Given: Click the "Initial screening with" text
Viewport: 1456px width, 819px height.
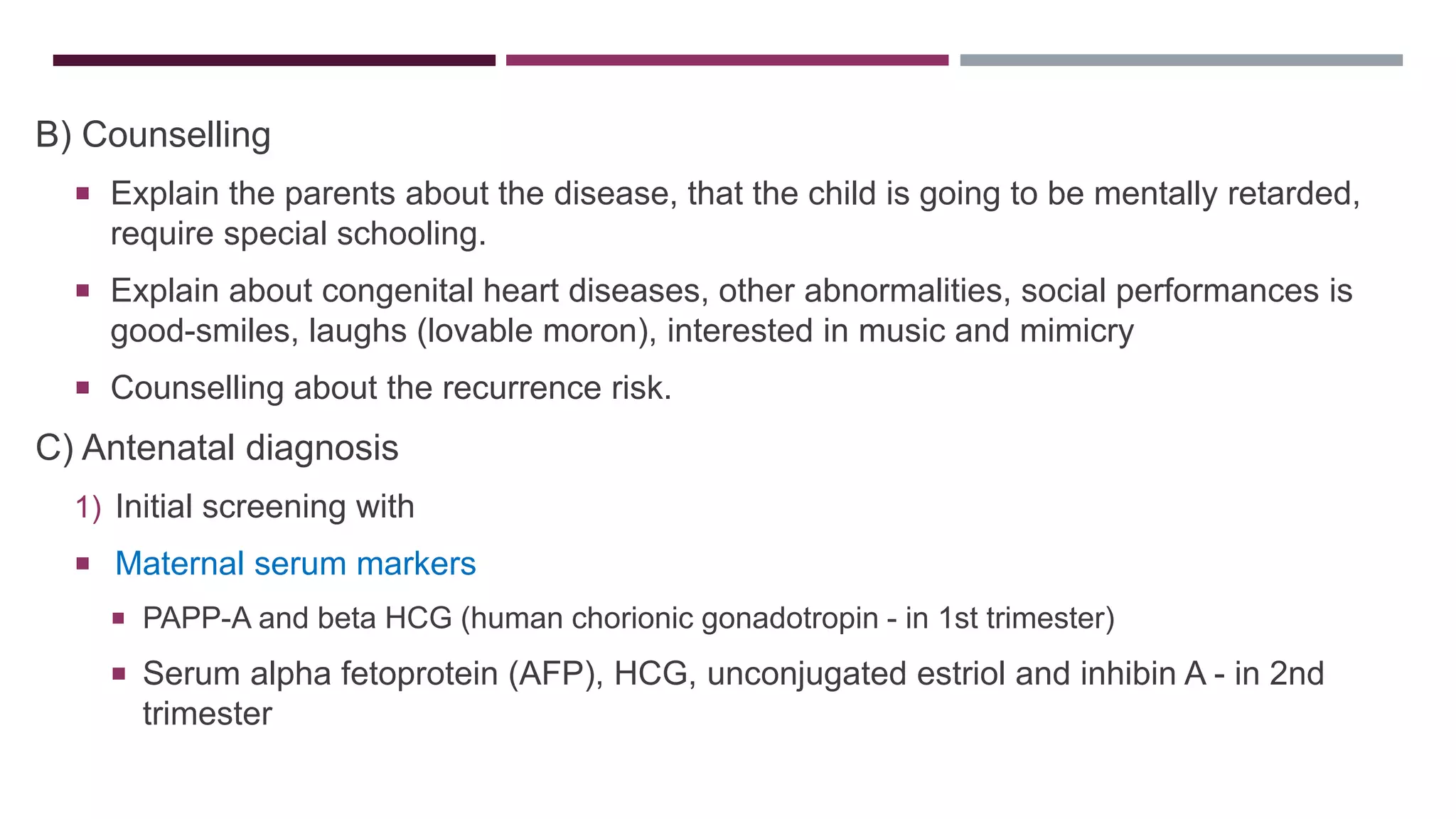Looking at the screenshot, I should coord(264,507).
